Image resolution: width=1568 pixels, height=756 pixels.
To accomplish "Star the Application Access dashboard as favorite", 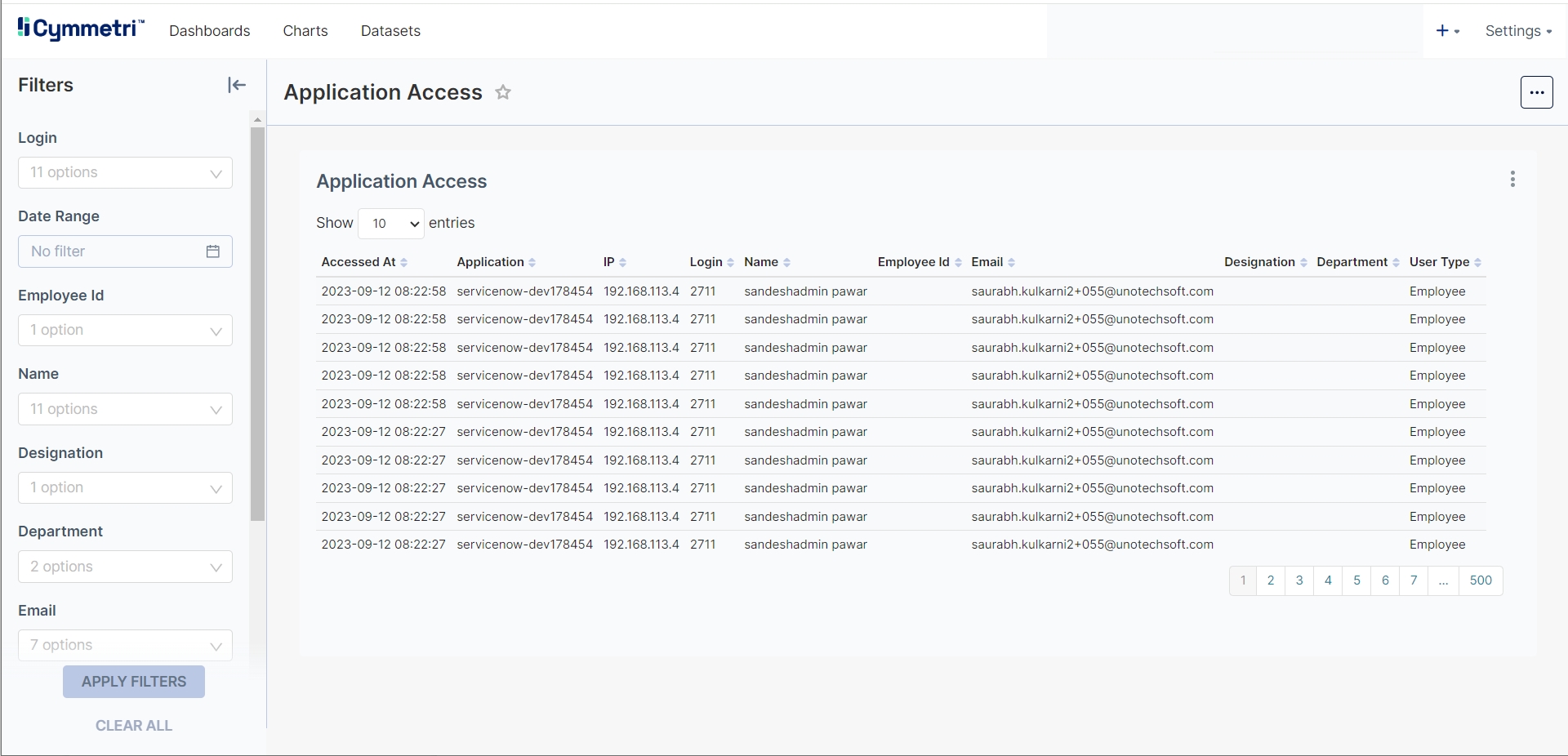I will (503, 92).
